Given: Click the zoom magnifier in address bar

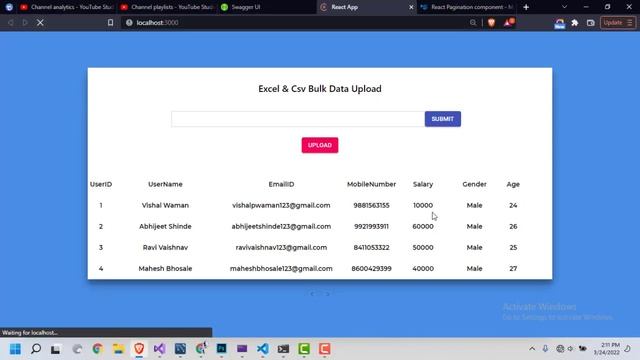Looking at the screenshot, I should [473, 23].
